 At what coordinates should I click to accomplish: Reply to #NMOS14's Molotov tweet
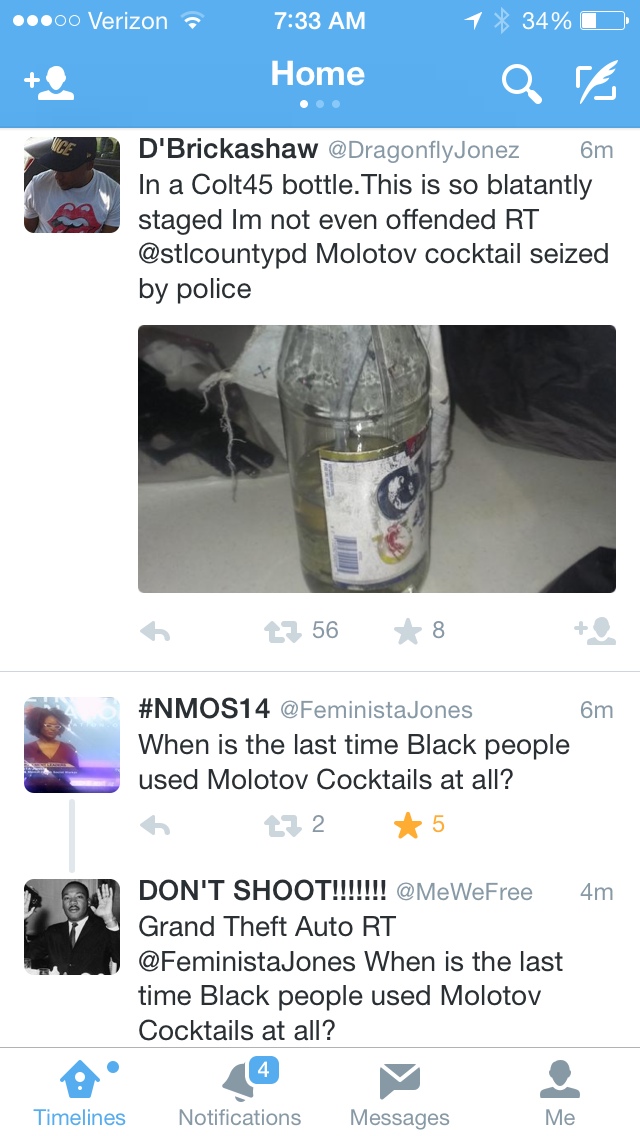(x=155, y=825)
